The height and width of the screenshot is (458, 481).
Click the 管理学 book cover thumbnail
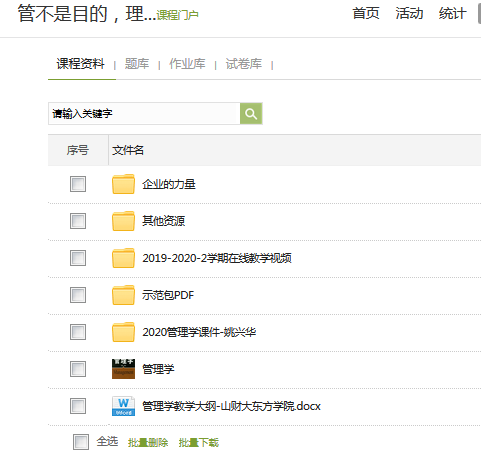[123, 369]
